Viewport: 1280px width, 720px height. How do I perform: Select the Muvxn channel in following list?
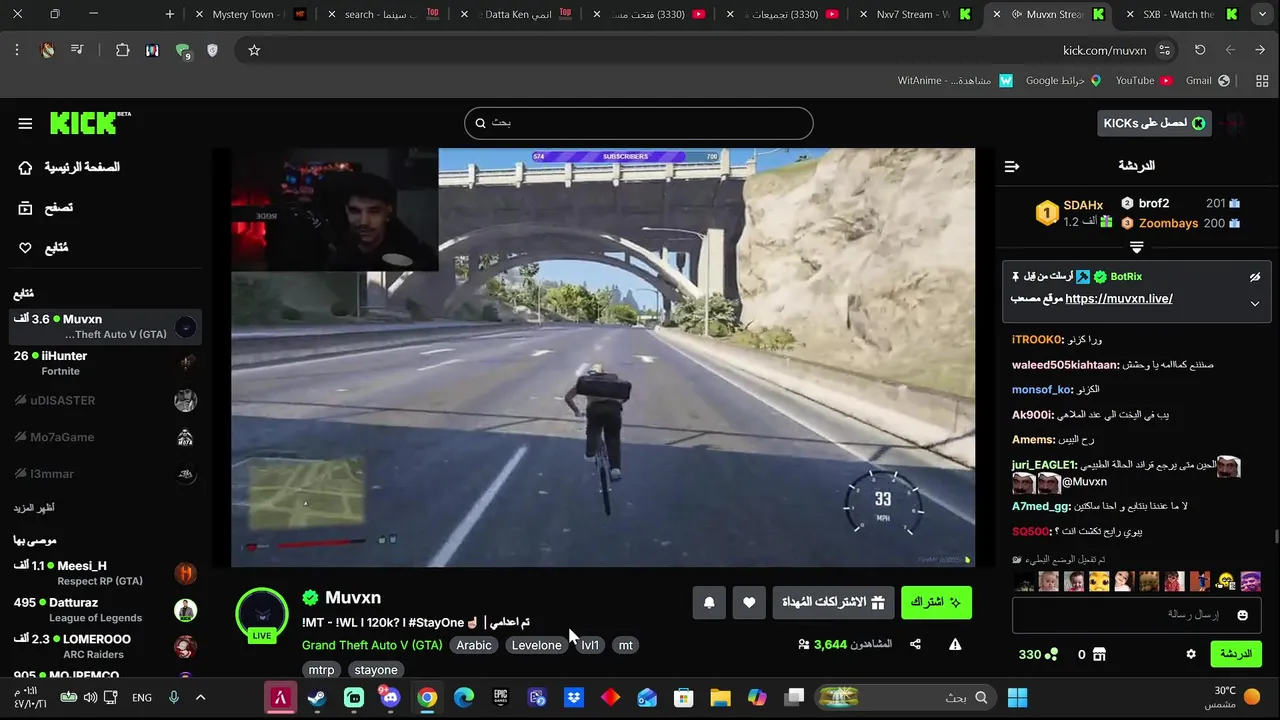(x=105, y=326)
